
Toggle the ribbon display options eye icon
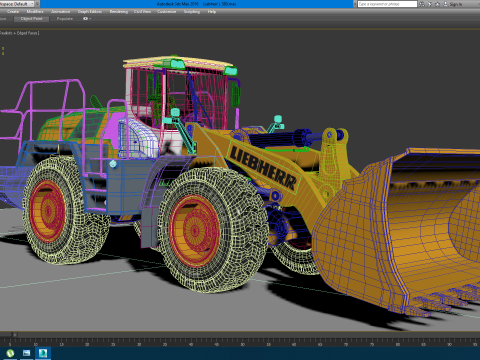86,19
